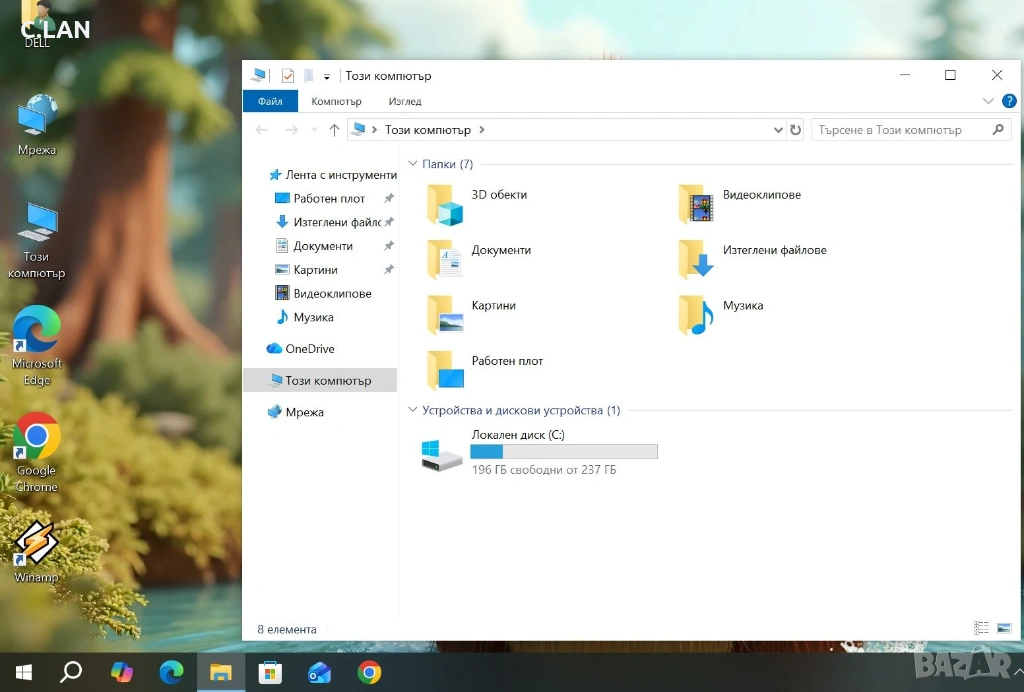Expand the ribbon chevron
This screenshot has height=692, width=1024.
(x=988, y=101)
